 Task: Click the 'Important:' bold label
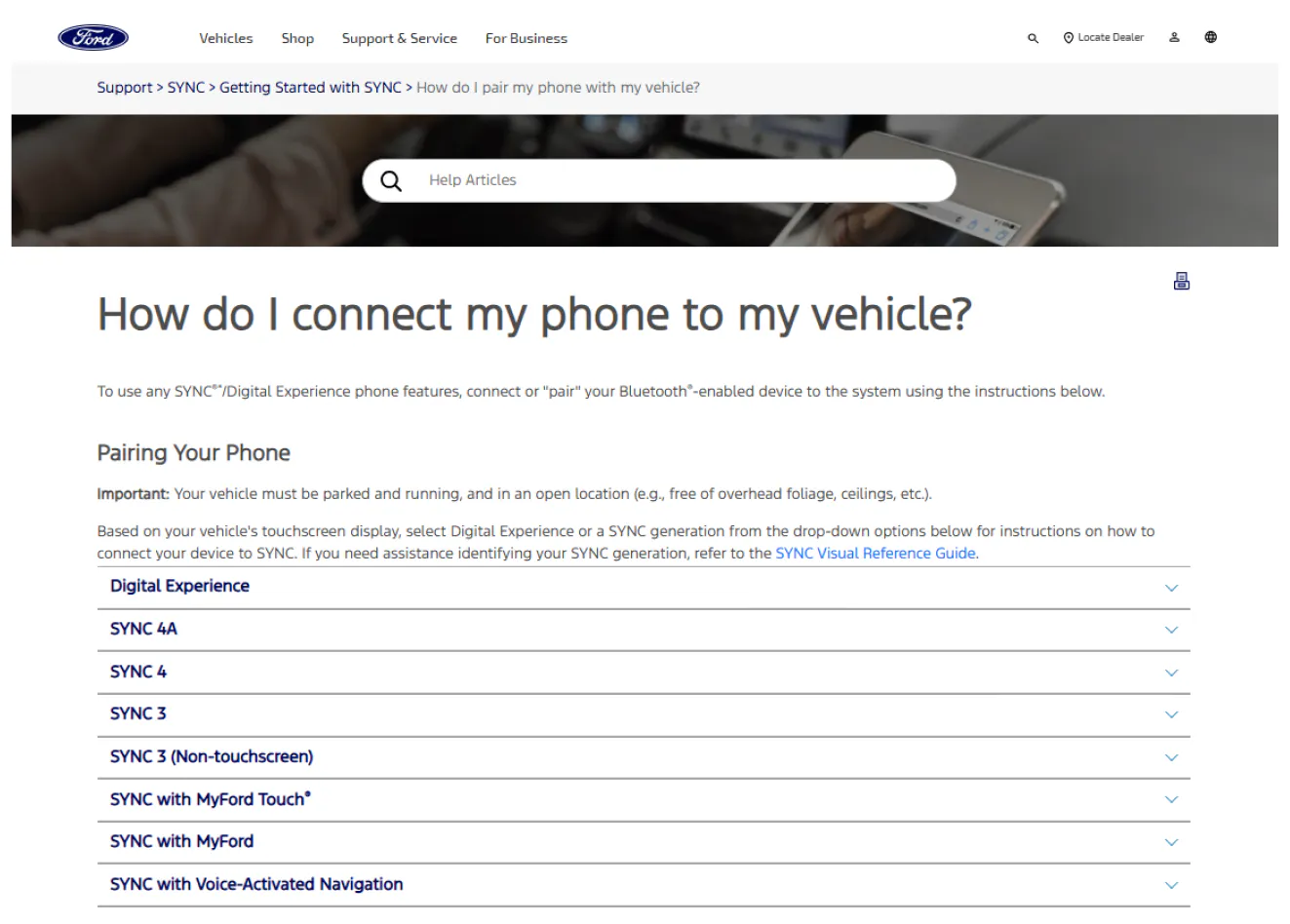coord(134,494)
